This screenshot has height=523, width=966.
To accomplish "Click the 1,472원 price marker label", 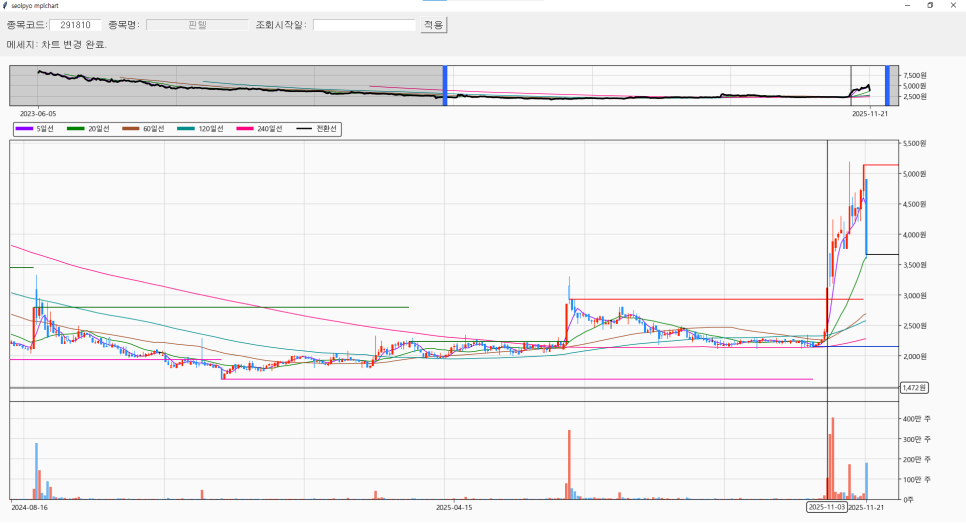I will [914, 387].
